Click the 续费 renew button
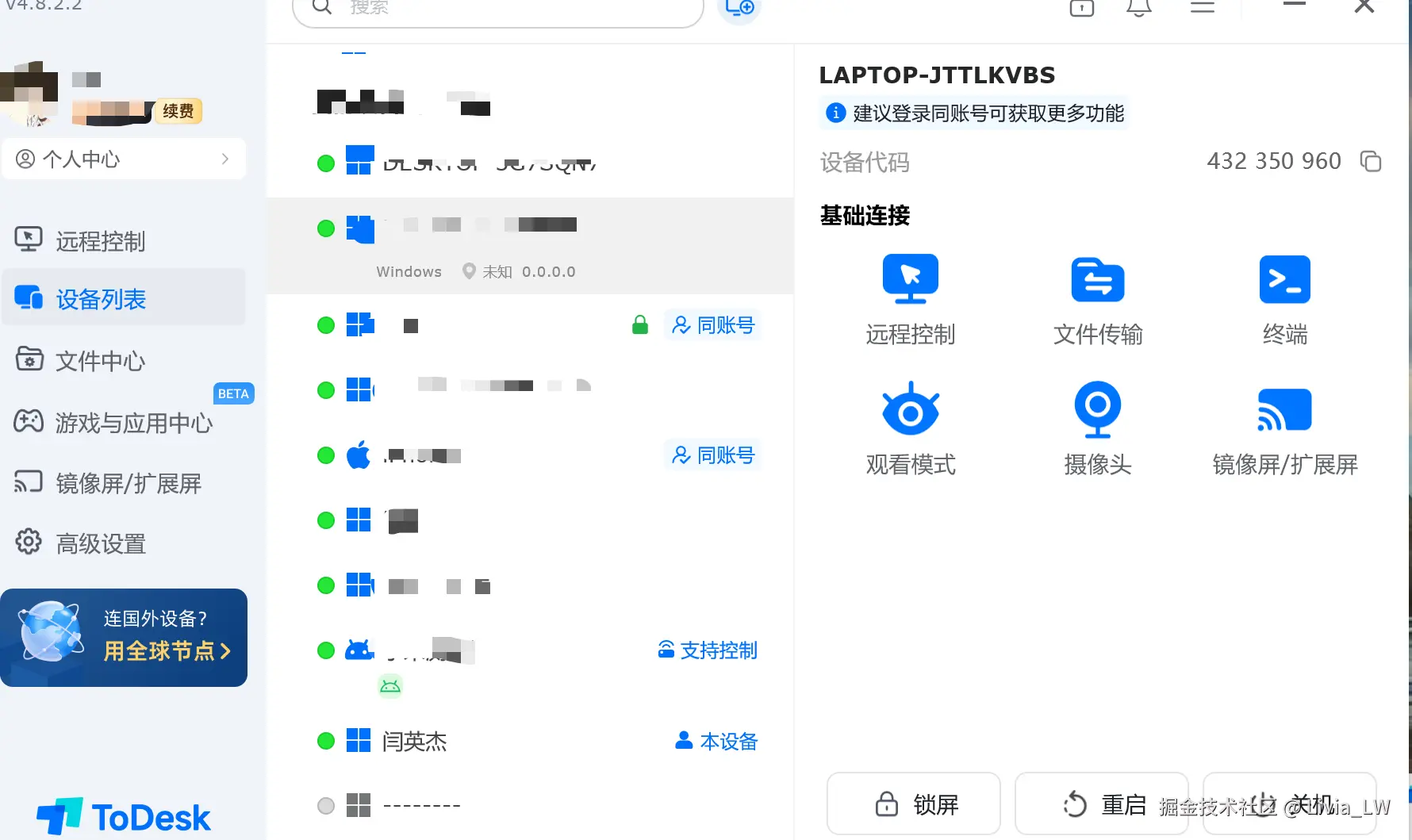 [178, 111]
